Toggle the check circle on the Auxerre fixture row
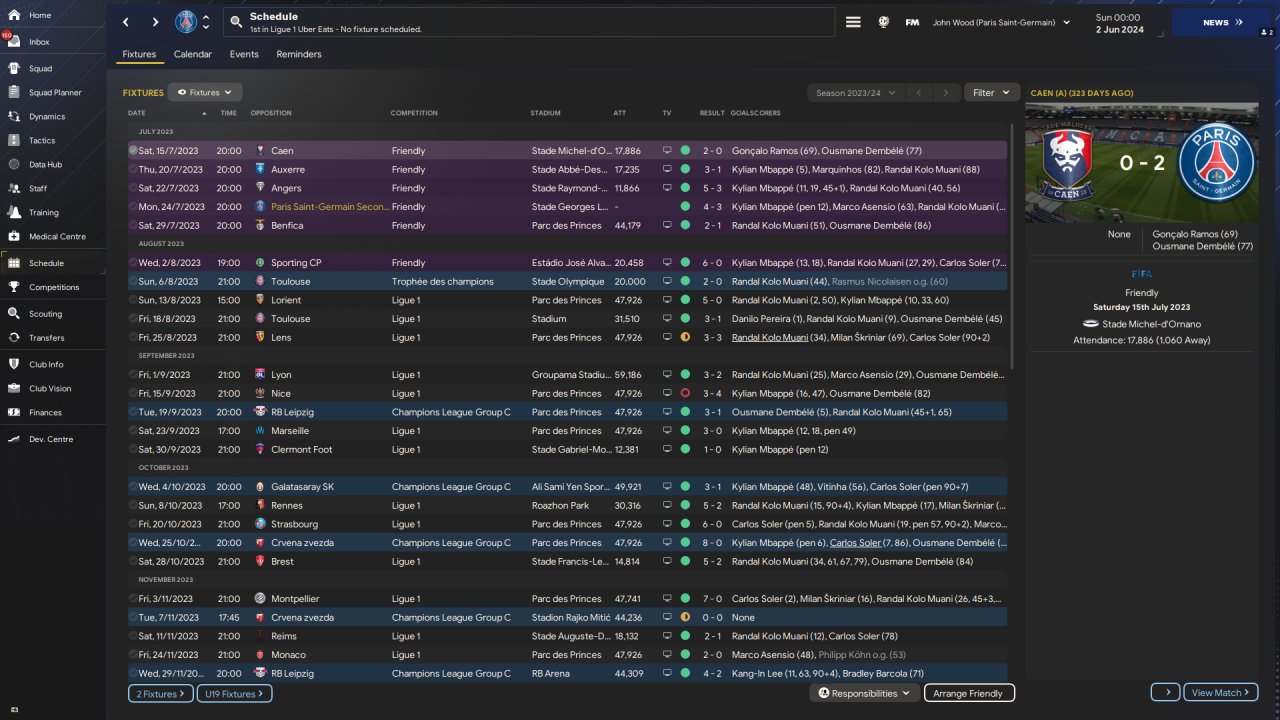 [x=133, y=170]
